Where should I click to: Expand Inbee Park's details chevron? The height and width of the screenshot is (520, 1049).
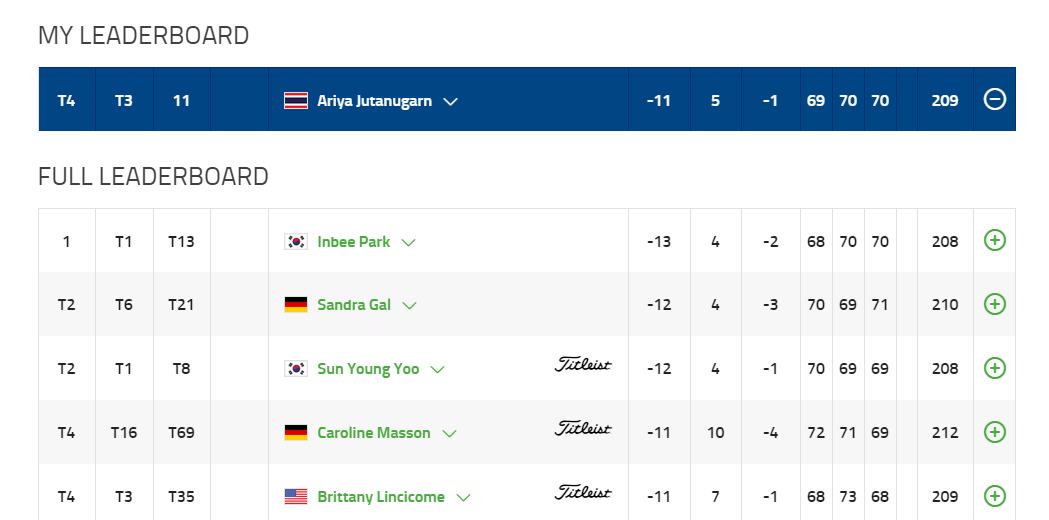408,242
